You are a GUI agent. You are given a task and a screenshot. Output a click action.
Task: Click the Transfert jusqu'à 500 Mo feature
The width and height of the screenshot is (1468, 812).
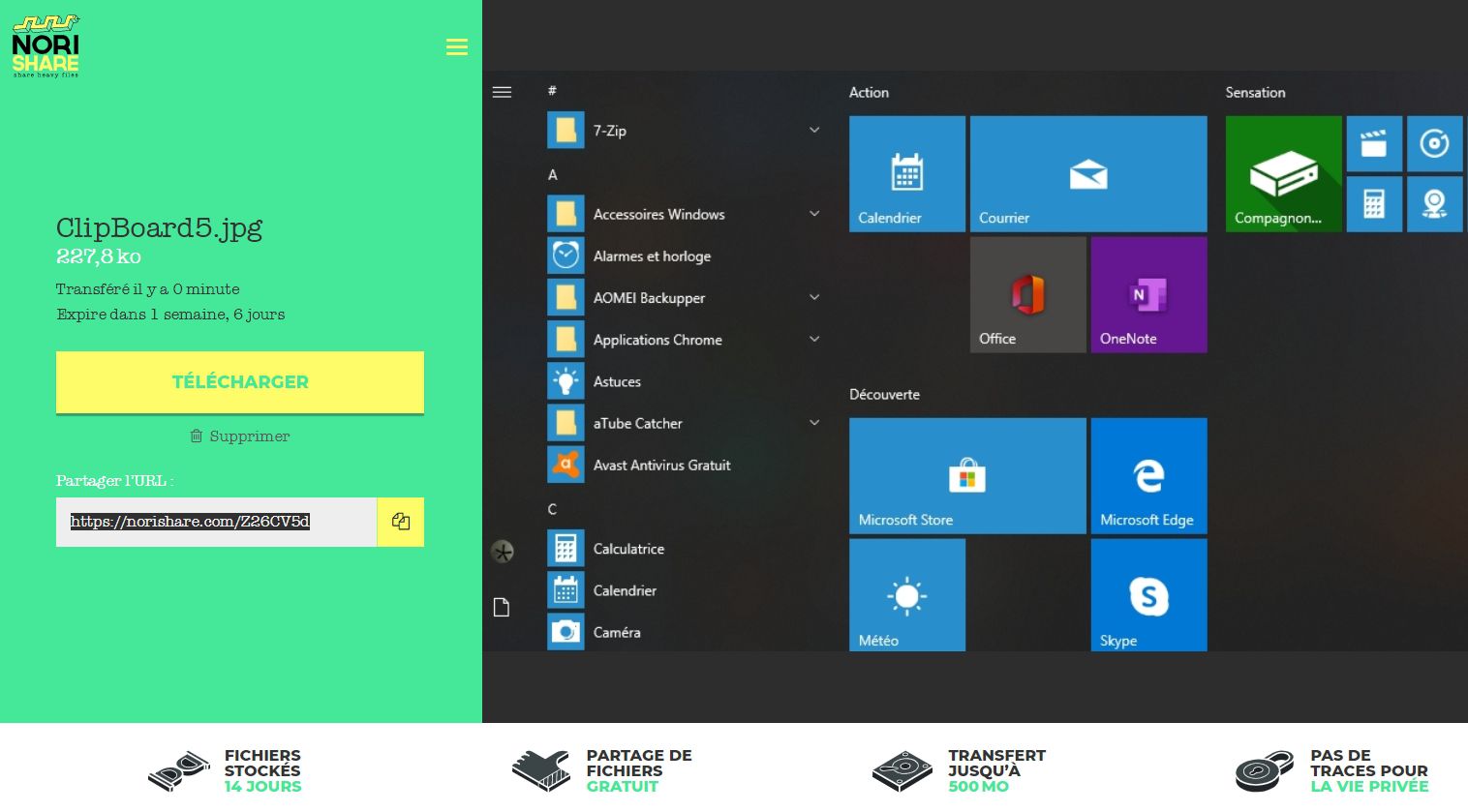pyautogui.click(x=959, y=771)
